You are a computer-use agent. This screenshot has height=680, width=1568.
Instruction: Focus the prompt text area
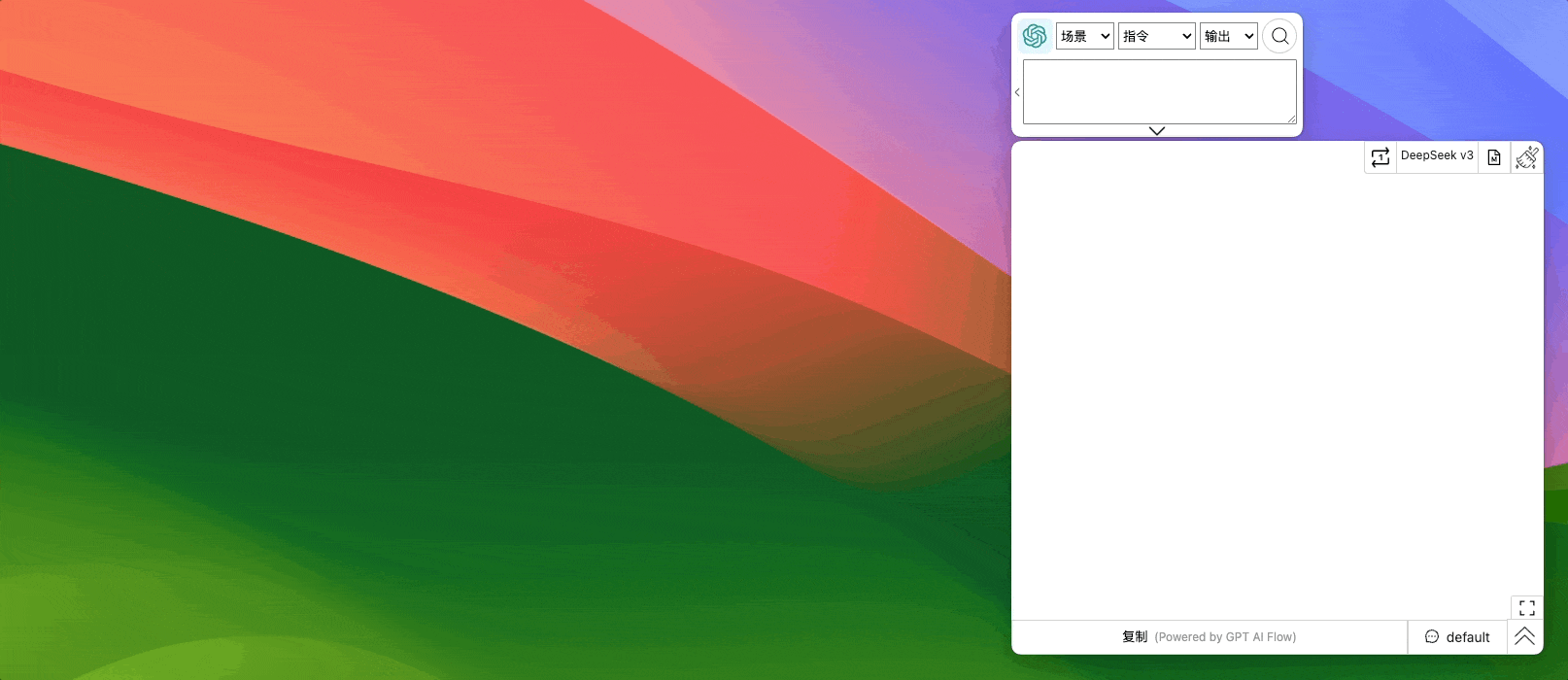tap(1159, 91)
